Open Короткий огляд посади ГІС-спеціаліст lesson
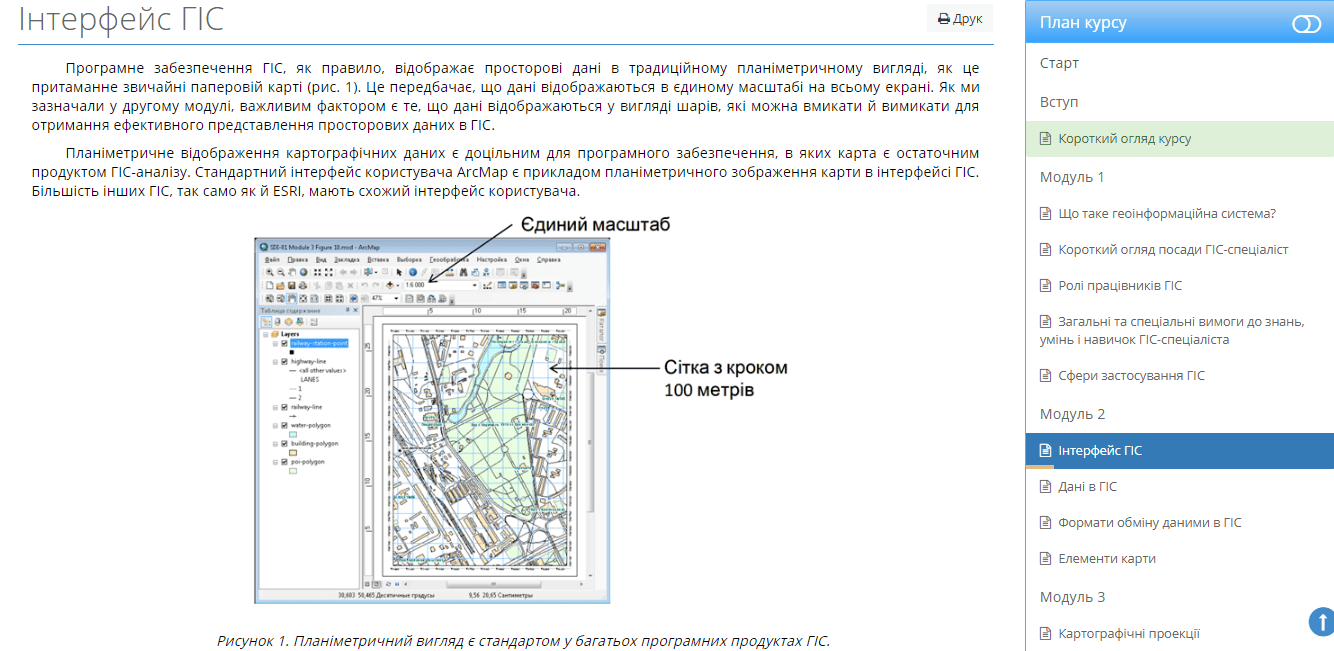The height and width of the screenshot is (651, 1334). coord(1173,249)
